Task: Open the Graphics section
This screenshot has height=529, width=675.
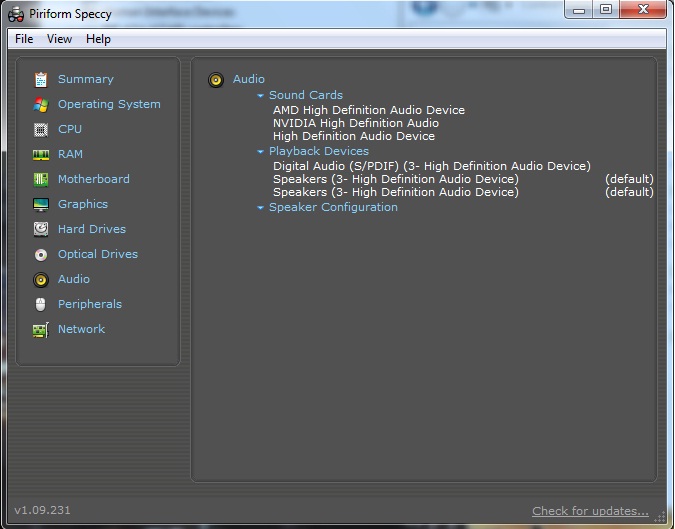Action: (x=83, y=204)
